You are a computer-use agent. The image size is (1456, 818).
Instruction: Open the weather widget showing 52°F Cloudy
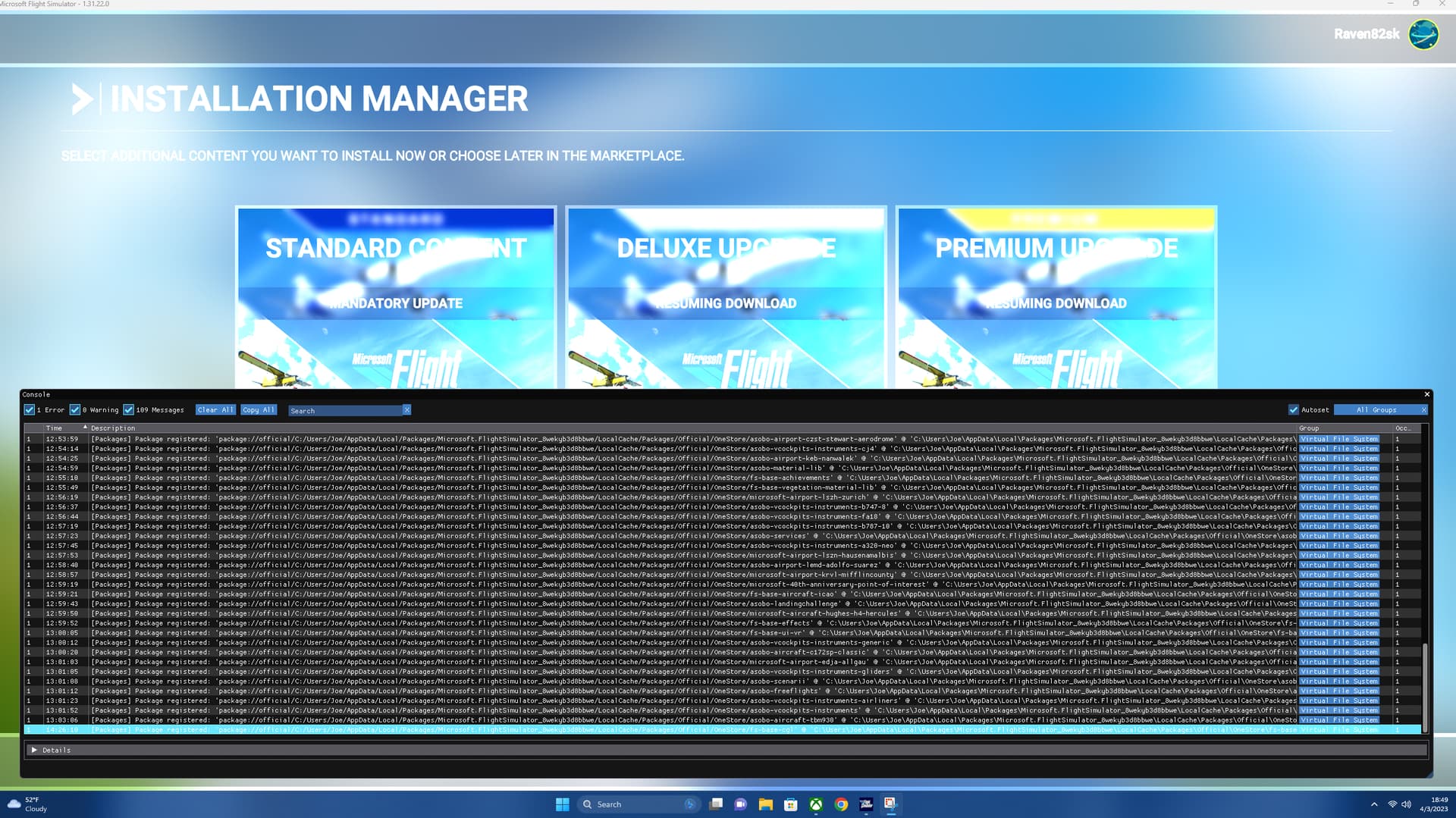pyautogui.click(x=28, y=804)
